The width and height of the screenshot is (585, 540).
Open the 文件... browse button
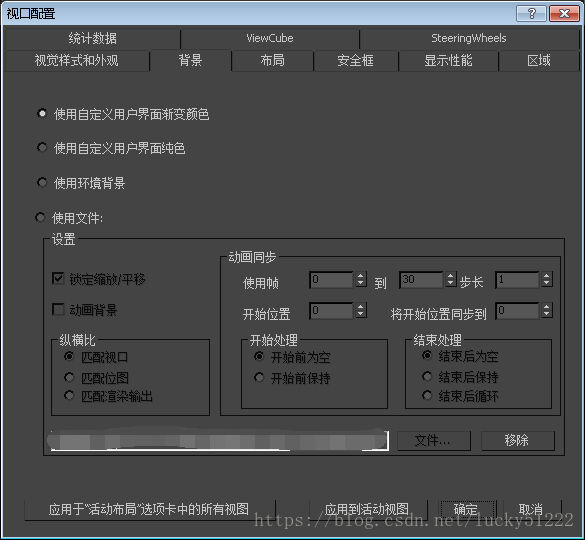tap(434, 441)
